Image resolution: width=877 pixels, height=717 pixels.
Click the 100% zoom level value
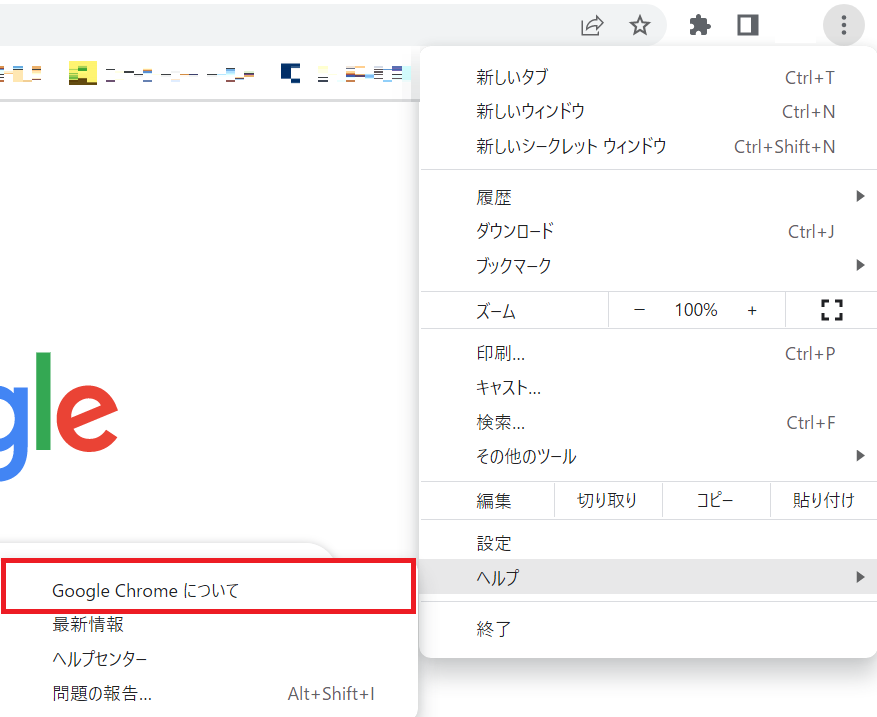click(x=695, y=310)
